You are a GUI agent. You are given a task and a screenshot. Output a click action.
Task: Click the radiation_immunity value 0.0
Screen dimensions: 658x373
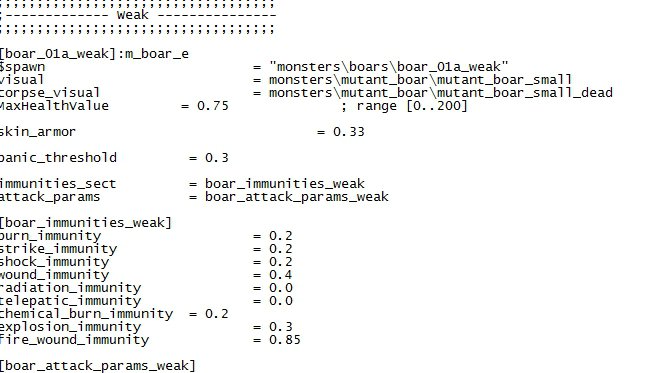click(x=281, y=288)
